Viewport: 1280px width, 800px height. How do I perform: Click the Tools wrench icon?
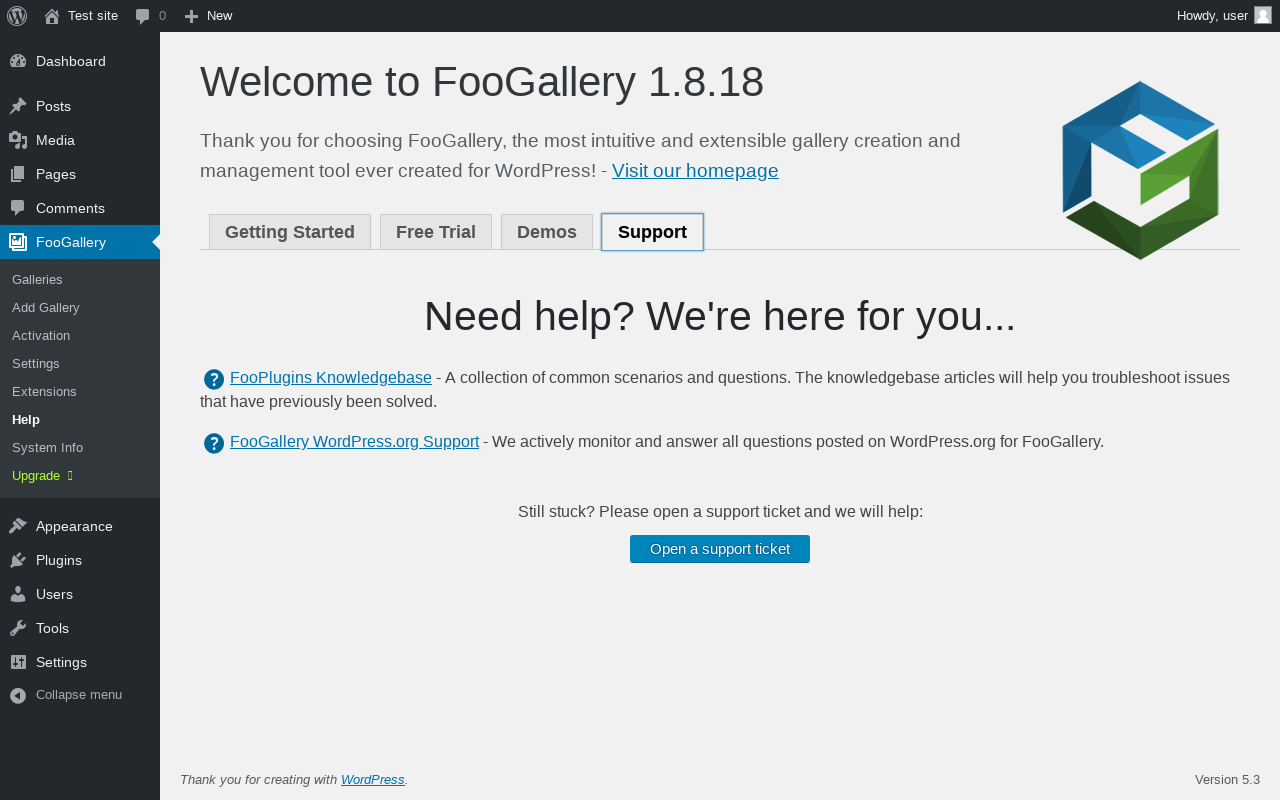pos(18,628)
